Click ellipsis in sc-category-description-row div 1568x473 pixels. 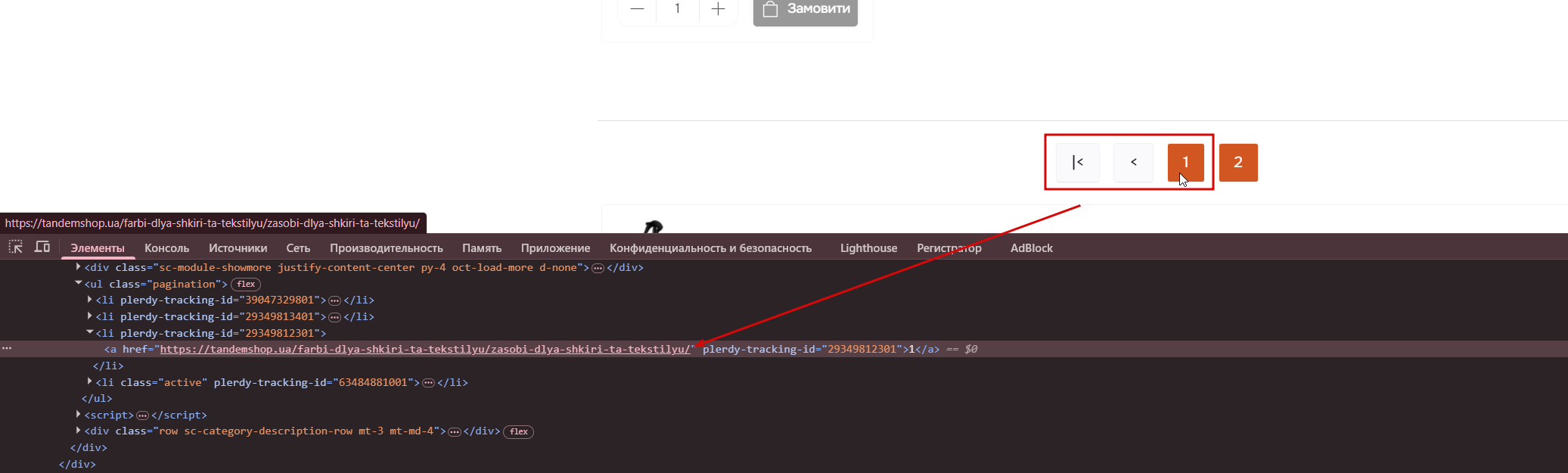(455, 432)
